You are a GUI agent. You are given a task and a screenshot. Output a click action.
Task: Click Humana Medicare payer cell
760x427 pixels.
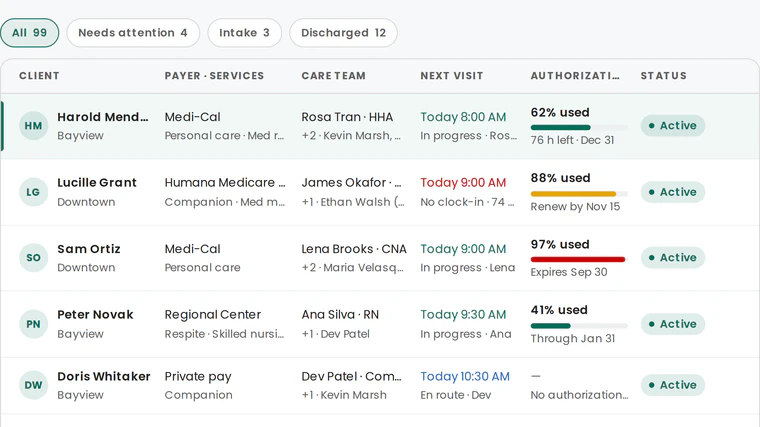(x=225, y=183)
